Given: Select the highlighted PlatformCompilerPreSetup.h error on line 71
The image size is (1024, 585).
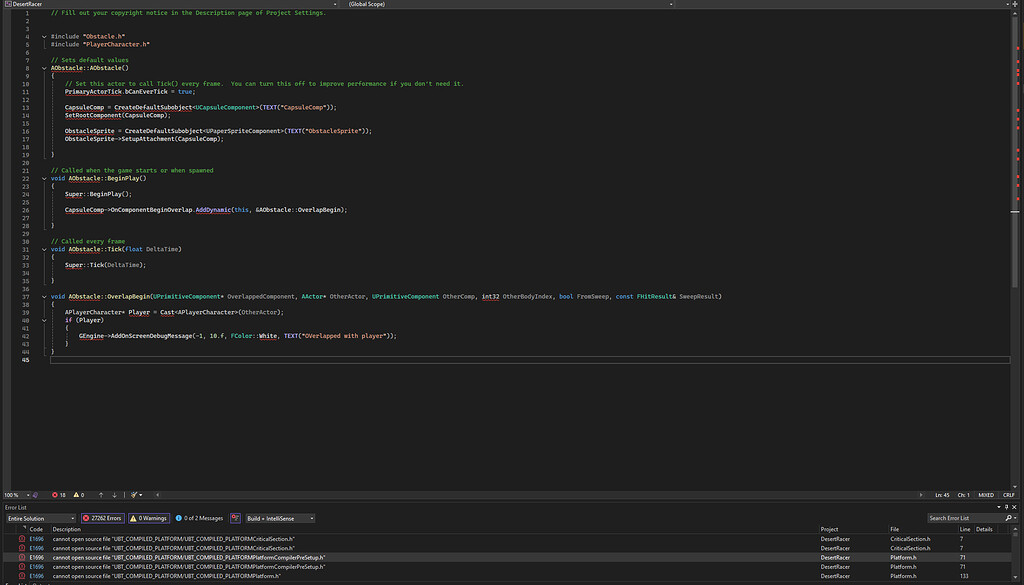Looking at the screenshot, I should click(x=507, y=558).
